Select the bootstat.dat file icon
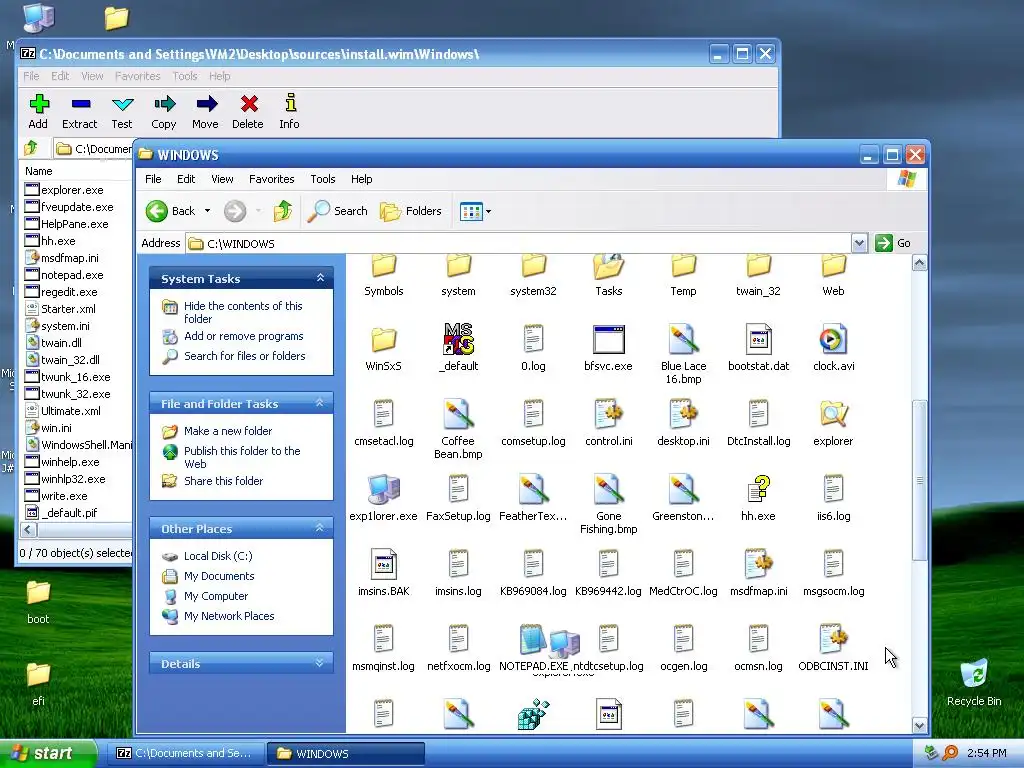This screenshot has height=768, width=1024. coord(759,340)
